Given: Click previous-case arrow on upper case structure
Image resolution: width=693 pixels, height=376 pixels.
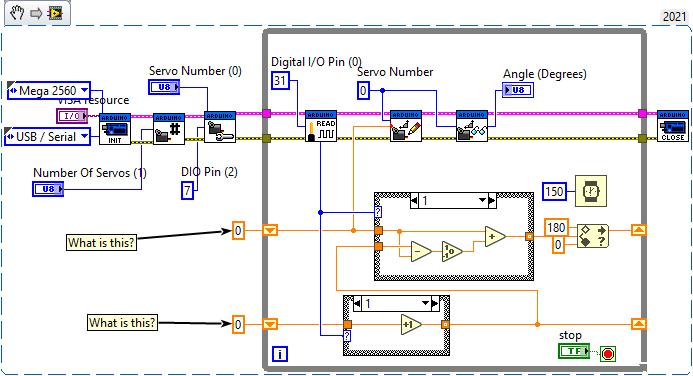Looking at the screenshot, I should [414, 201].
